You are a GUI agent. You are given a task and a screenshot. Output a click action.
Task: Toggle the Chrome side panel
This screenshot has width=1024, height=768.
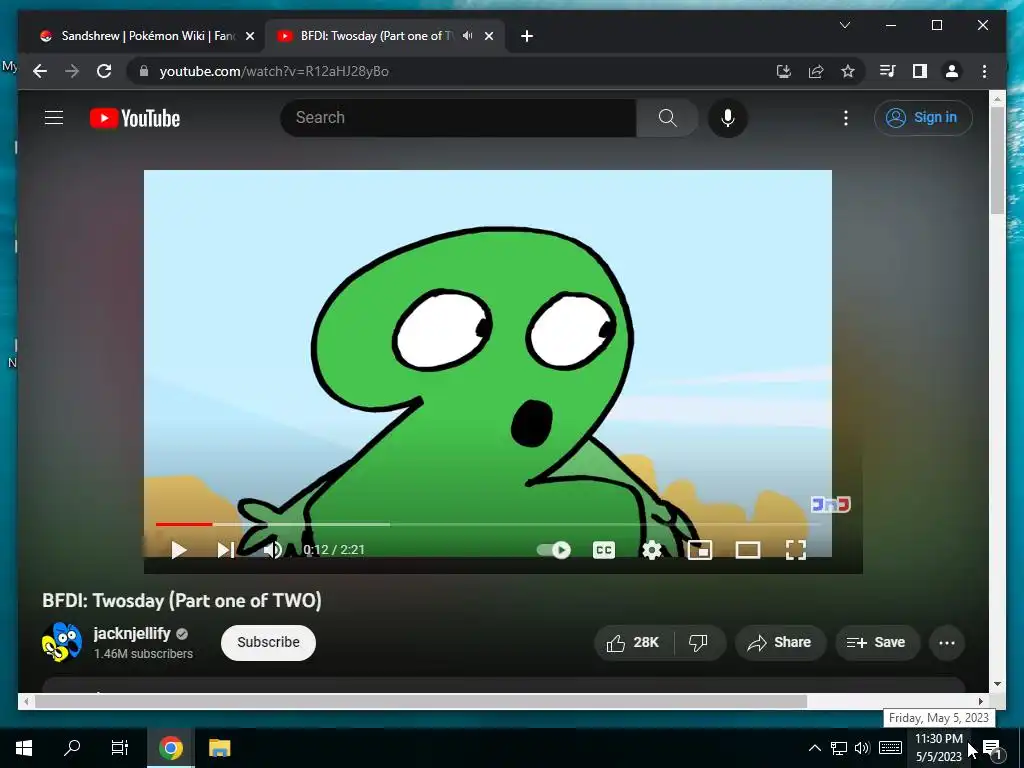click(x=920, y=71)
